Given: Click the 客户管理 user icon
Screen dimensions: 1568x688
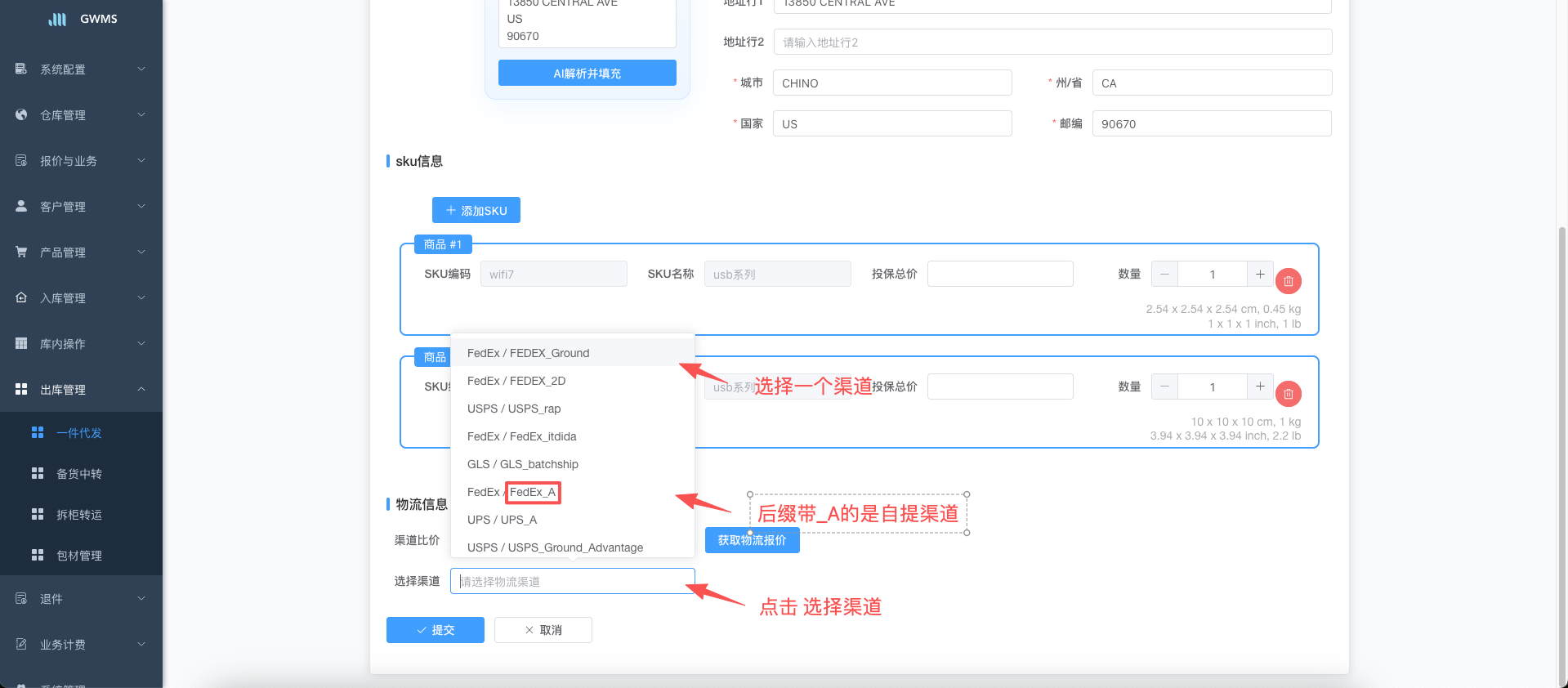Looking at the screenshot, I should pos(21,207).
